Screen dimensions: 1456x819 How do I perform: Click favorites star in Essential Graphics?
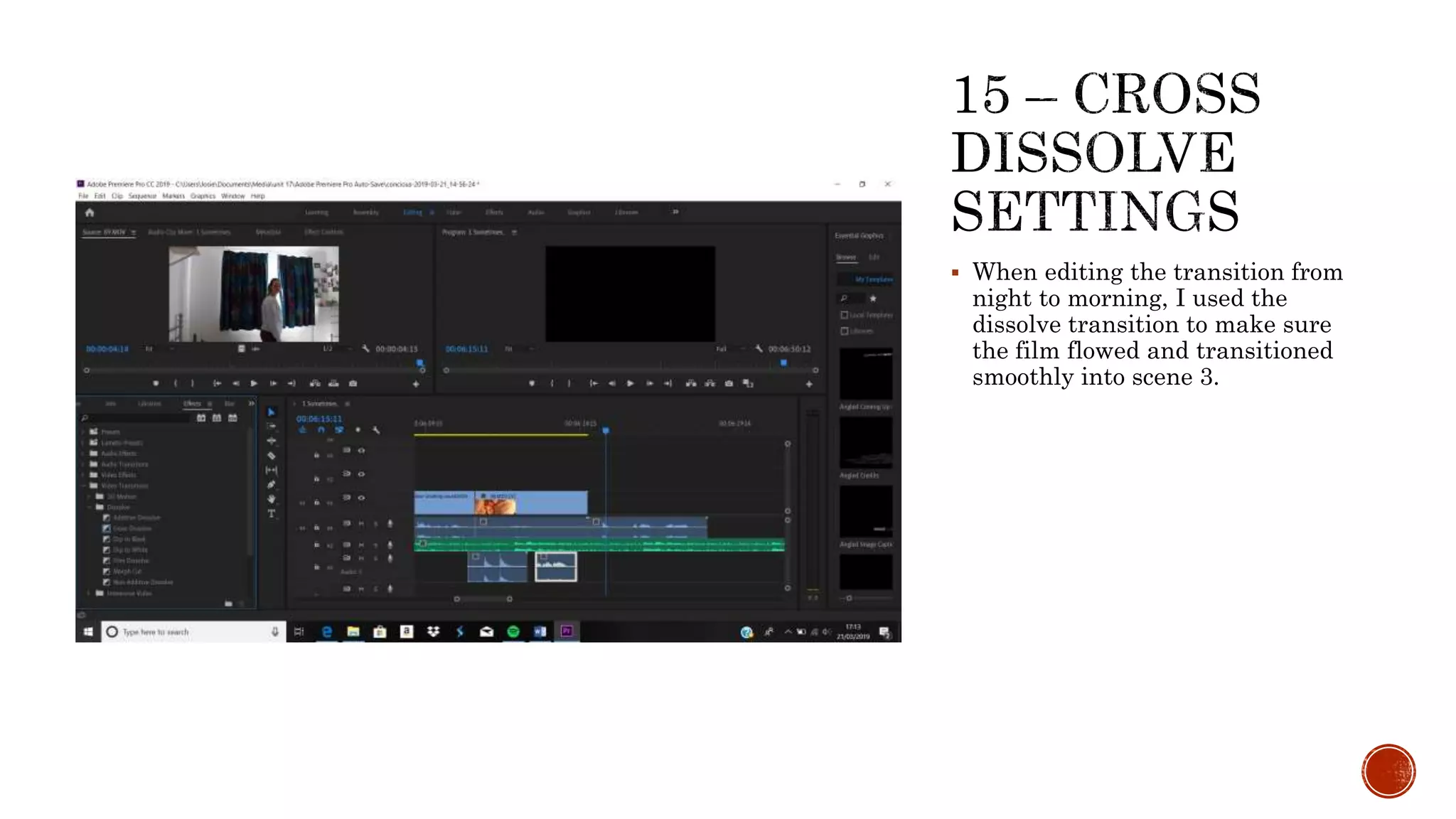pos(873,299)
